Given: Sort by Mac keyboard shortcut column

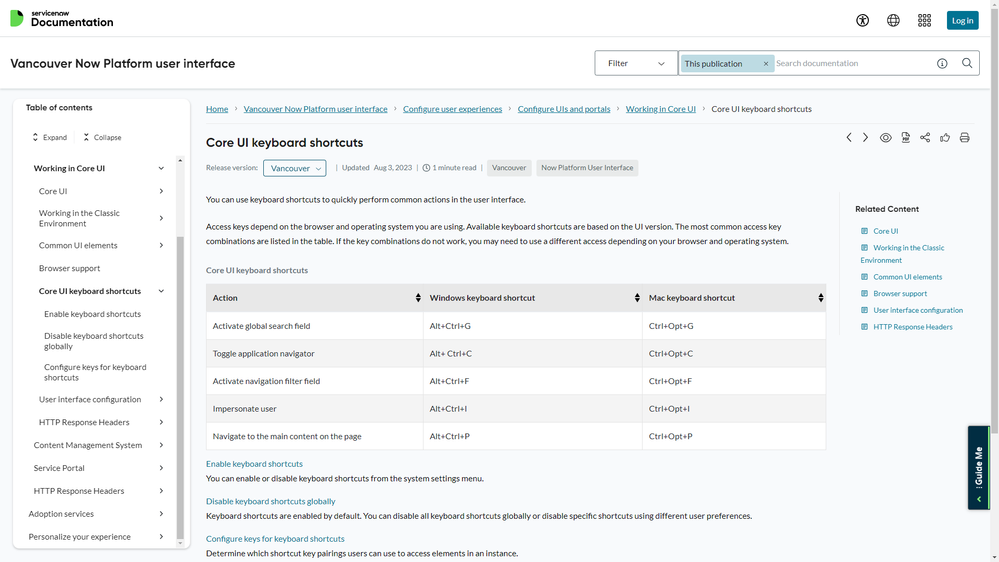Looking at the screenshot, I should click(821, 298).
